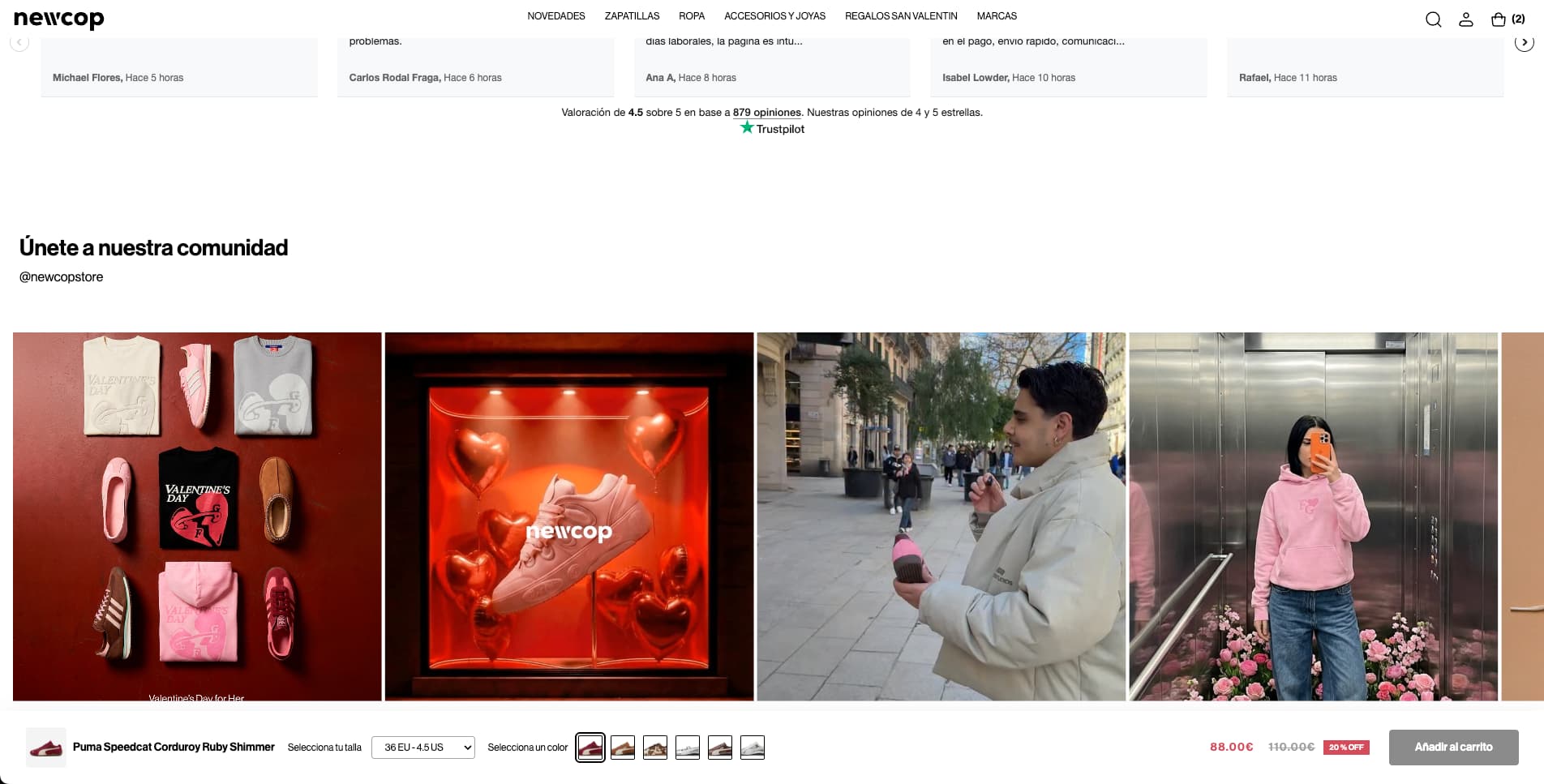
Task: Click Añadir al carrito button
Action: click(x=1453, y=747)
